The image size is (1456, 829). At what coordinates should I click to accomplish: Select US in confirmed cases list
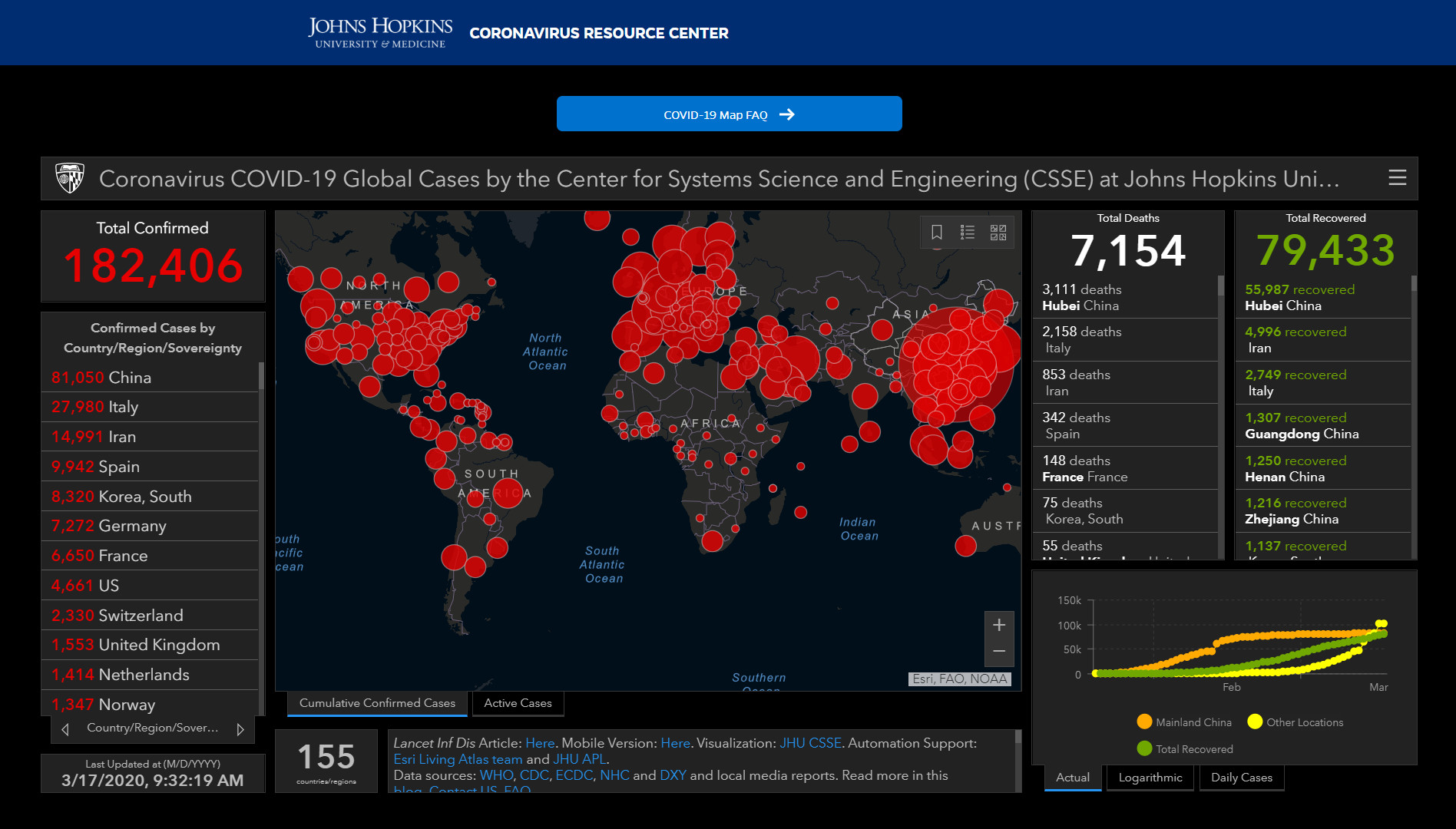coord(150,586)
